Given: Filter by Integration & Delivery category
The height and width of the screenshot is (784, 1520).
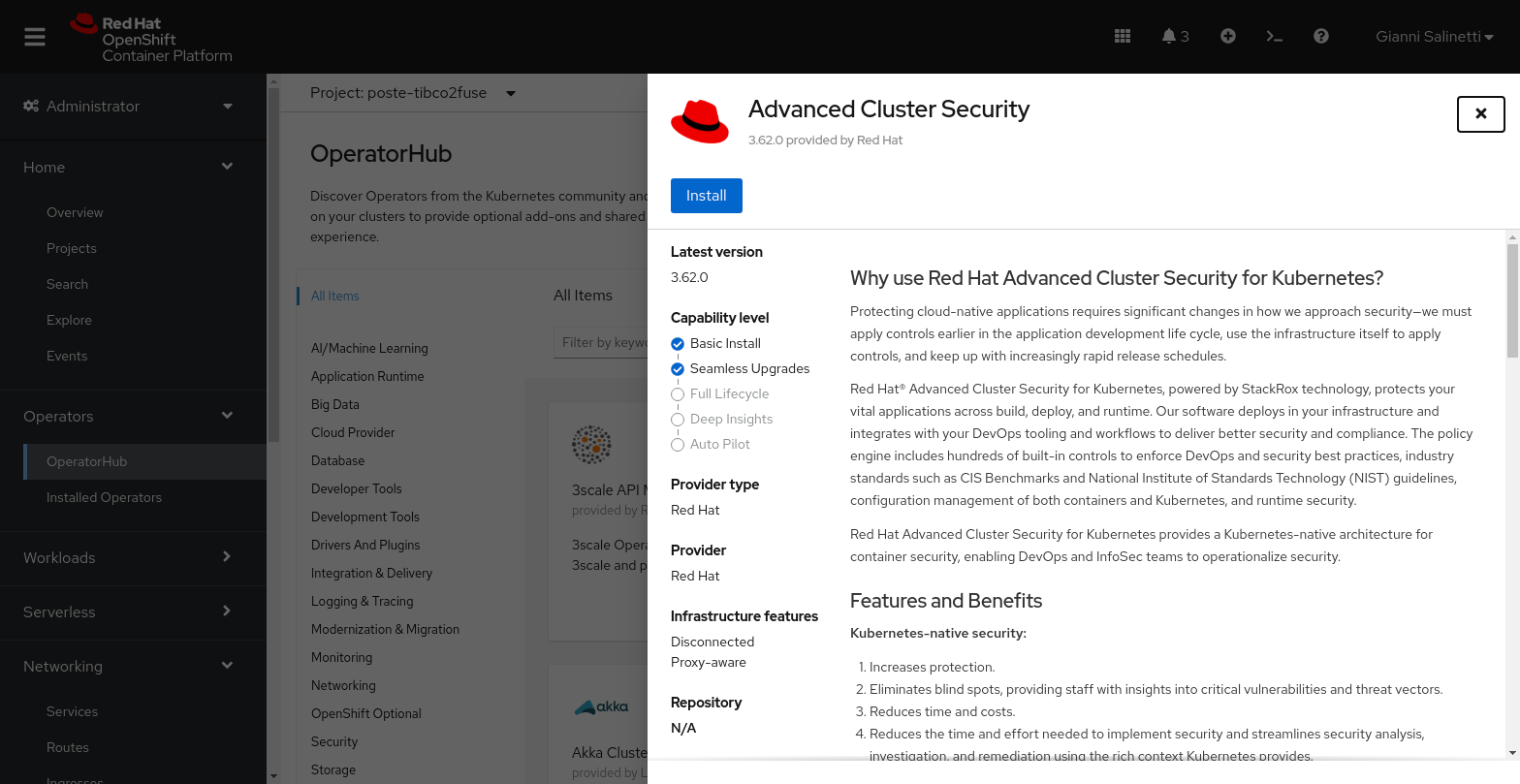Looking at the screenshot, I should [x=372, y=573].
